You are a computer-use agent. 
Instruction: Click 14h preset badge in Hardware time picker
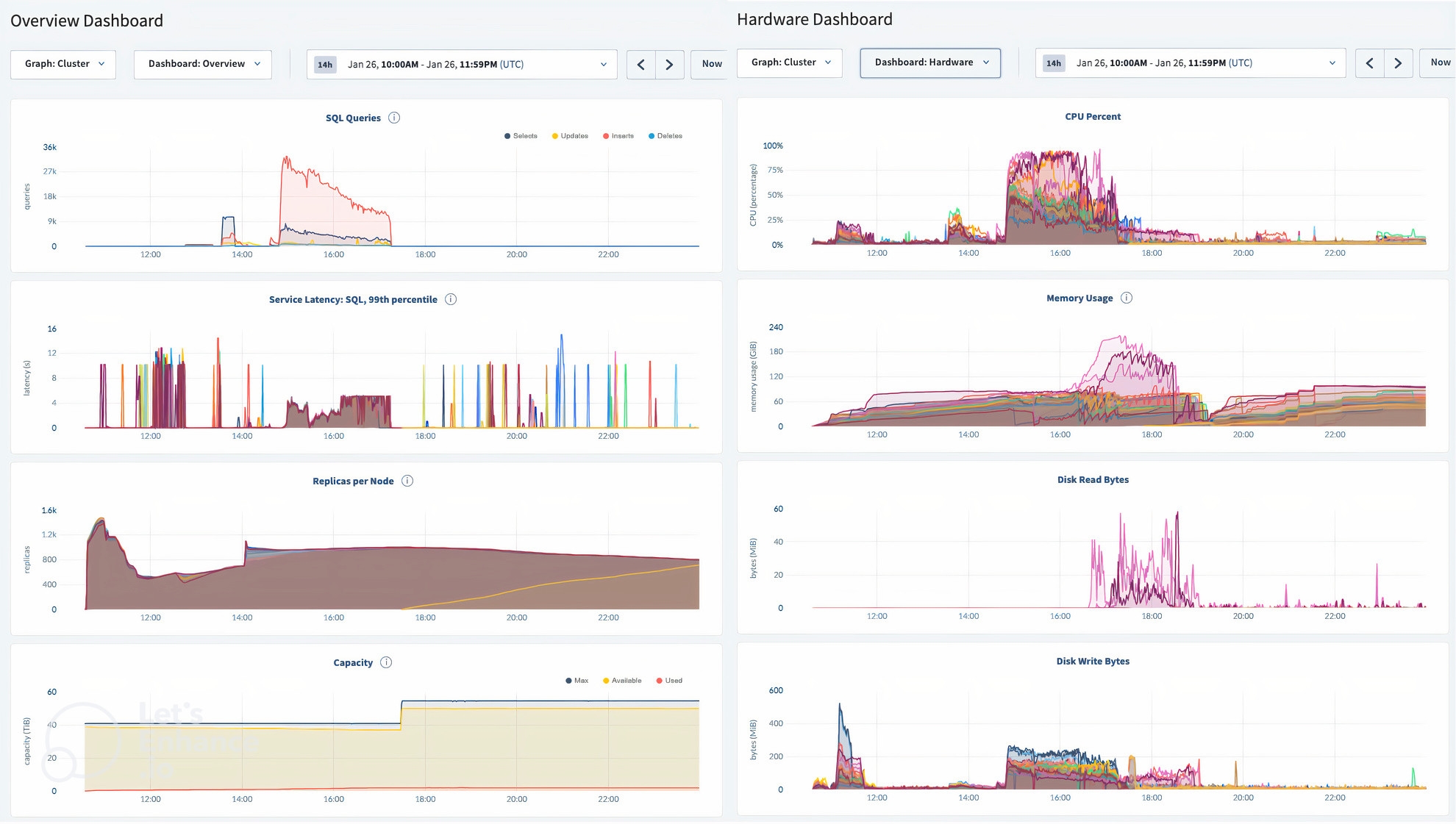[1054, 63]
